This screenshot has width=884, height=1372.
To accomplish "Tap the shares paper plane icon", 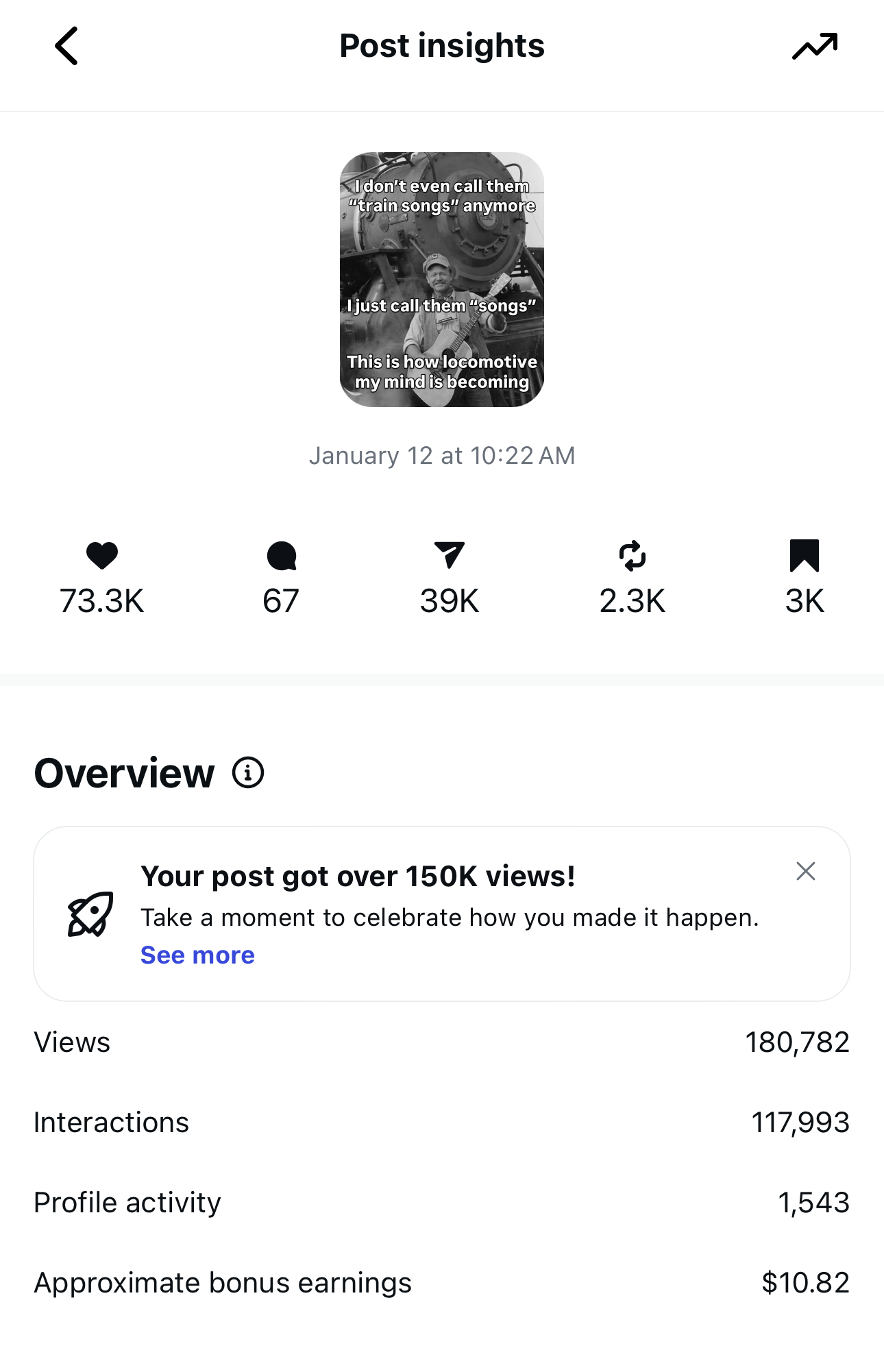I will 450,555.
